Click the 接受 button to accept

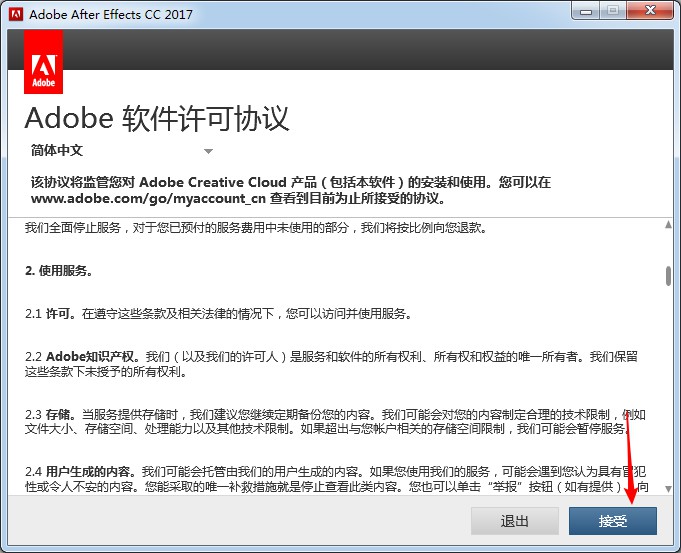coord(612,521)
